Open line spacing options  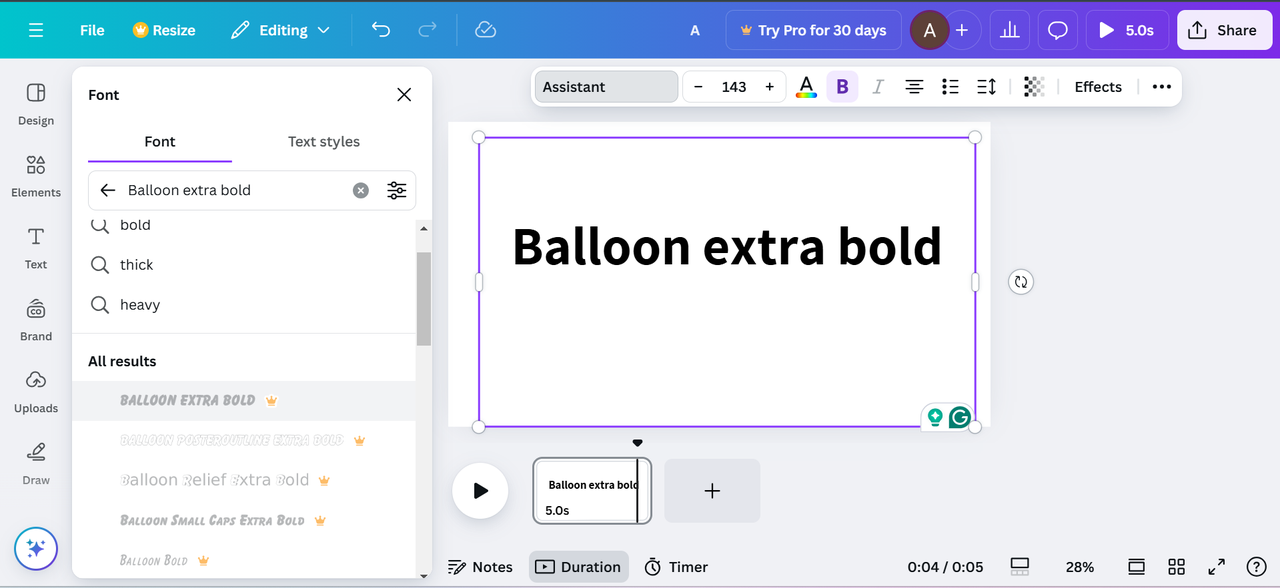pos(986,87)
